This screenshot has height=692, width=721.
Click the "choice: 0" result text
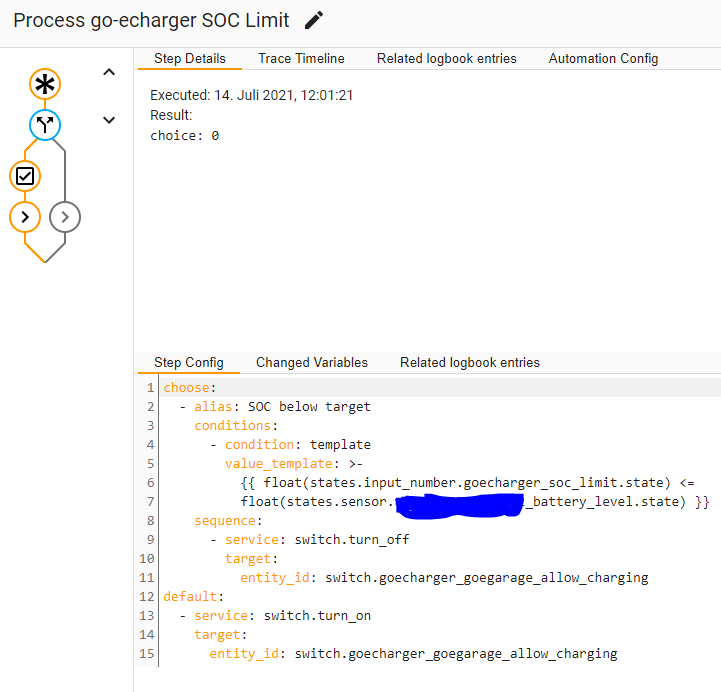pos(184,135)
